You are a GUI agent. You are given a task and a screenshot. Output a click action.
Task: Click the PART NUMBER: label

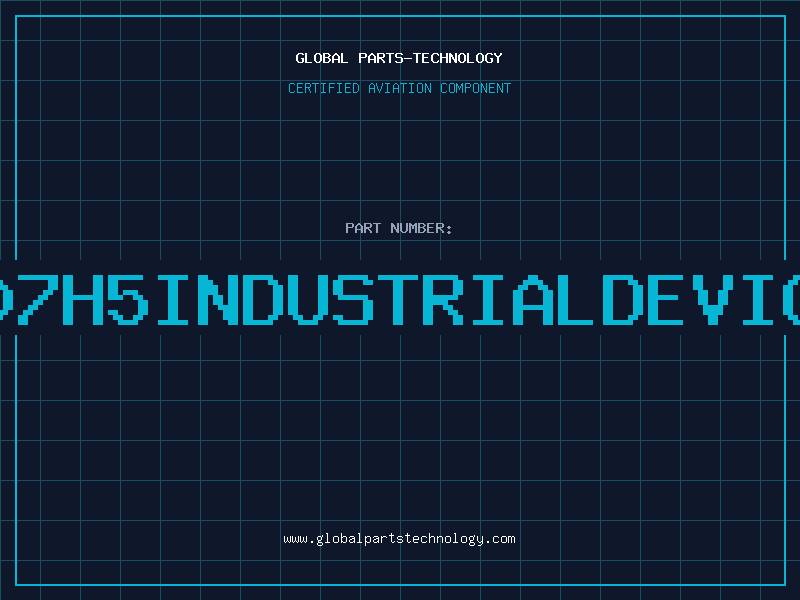[399, 228]
